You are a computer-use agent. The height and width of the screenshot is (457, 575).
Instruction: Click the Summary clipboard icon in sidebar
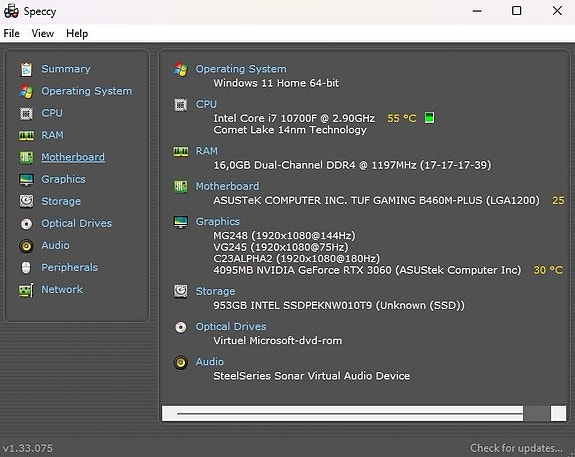(26, 69)
